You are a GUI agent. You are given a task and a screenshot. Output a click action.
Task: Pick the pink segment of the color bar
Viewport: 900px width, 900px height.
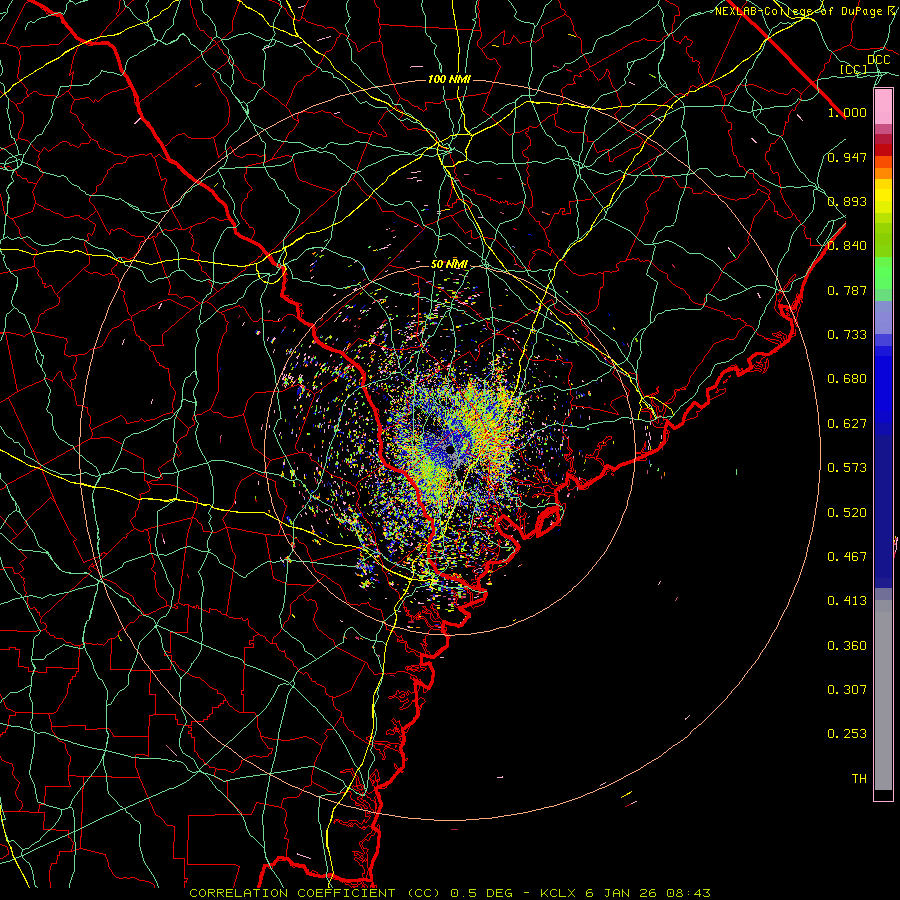click(x=883, y=106)
